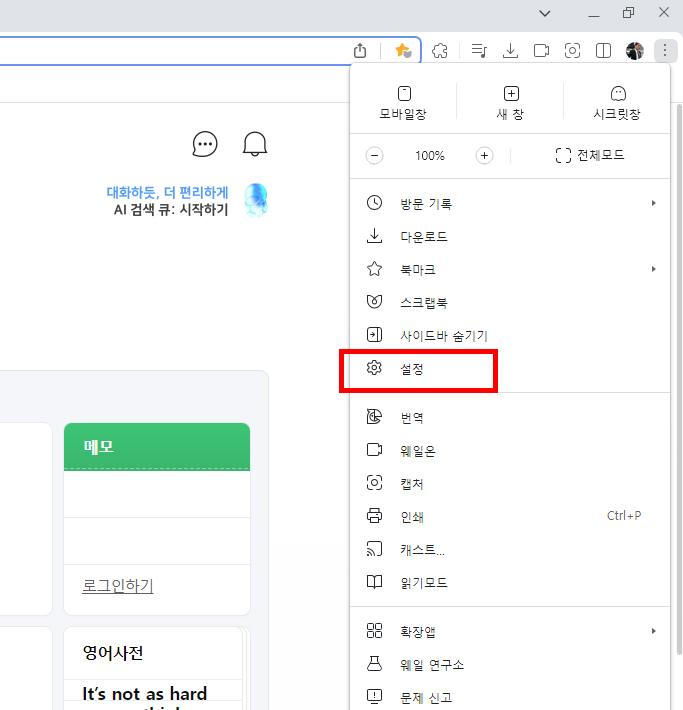Open 확장앱 extensions menu item
Screen dimensions: 683x710
click(510, 632)
